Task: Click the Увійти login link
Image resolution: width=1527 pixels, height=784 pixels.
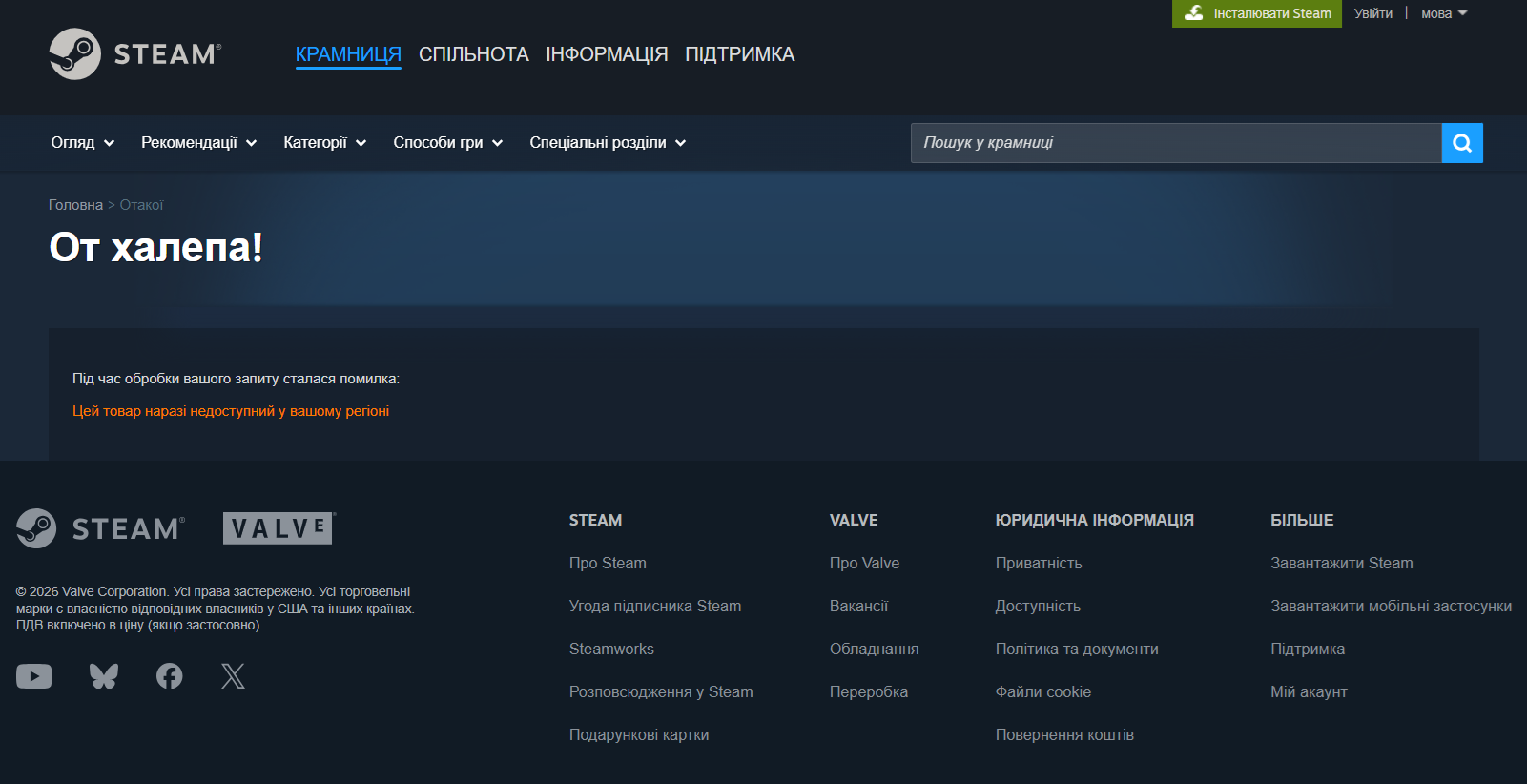Action: 1372,13
